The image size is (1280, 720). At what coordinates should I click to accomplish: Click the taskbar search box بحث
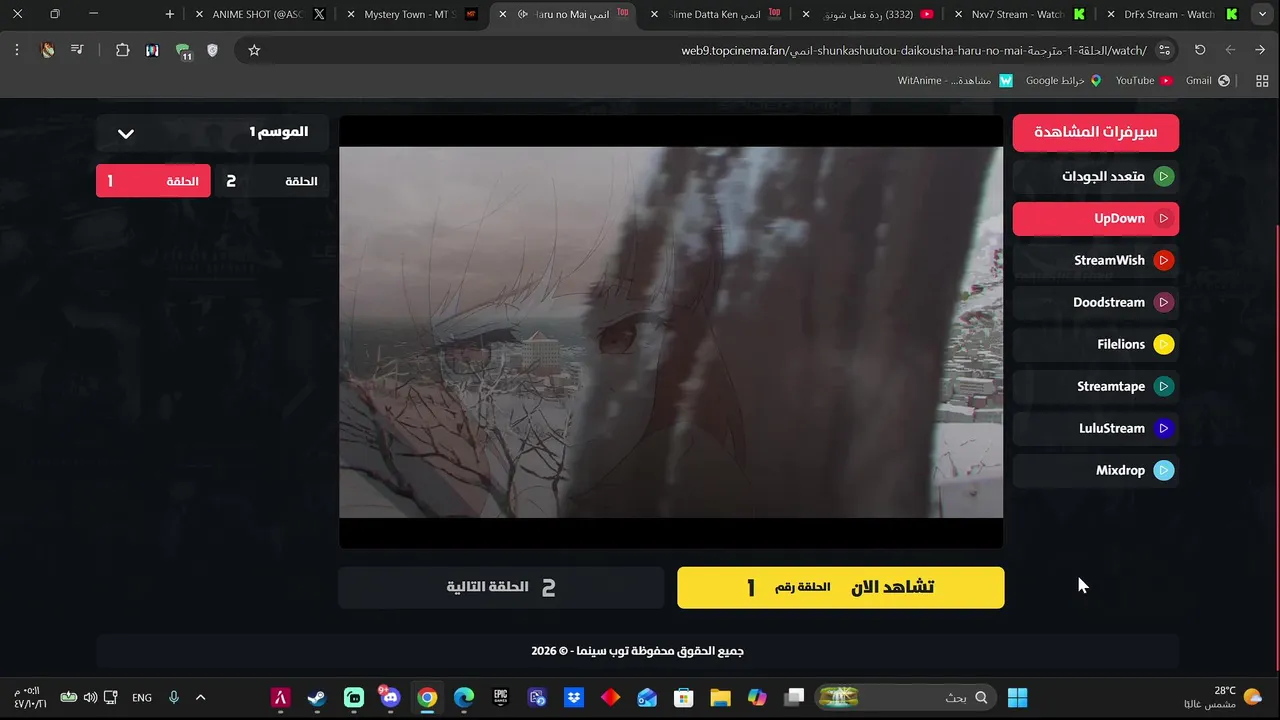[905, 697]
